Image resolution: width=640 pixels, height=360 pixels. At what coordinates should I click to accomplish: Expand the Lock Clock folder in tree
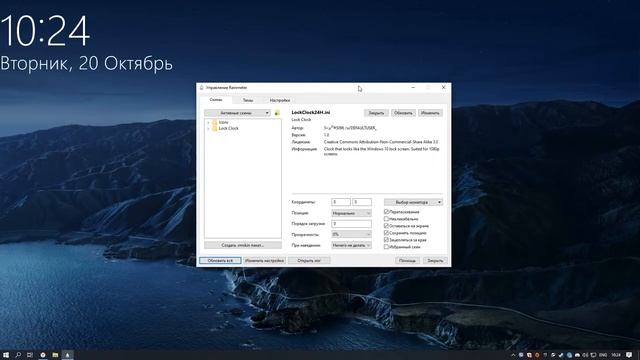coord(208,129)
